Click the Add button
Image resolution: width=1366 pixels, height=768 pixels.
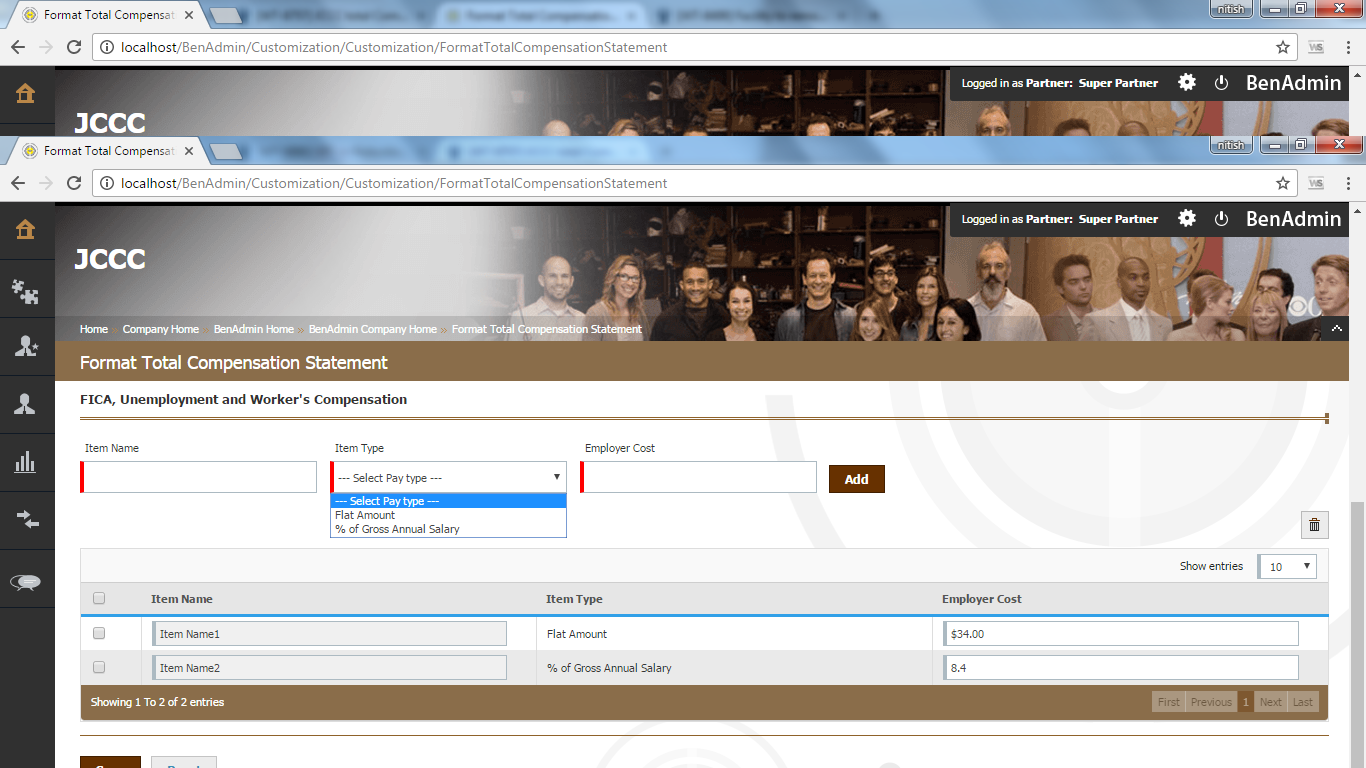tap(857, 479)
